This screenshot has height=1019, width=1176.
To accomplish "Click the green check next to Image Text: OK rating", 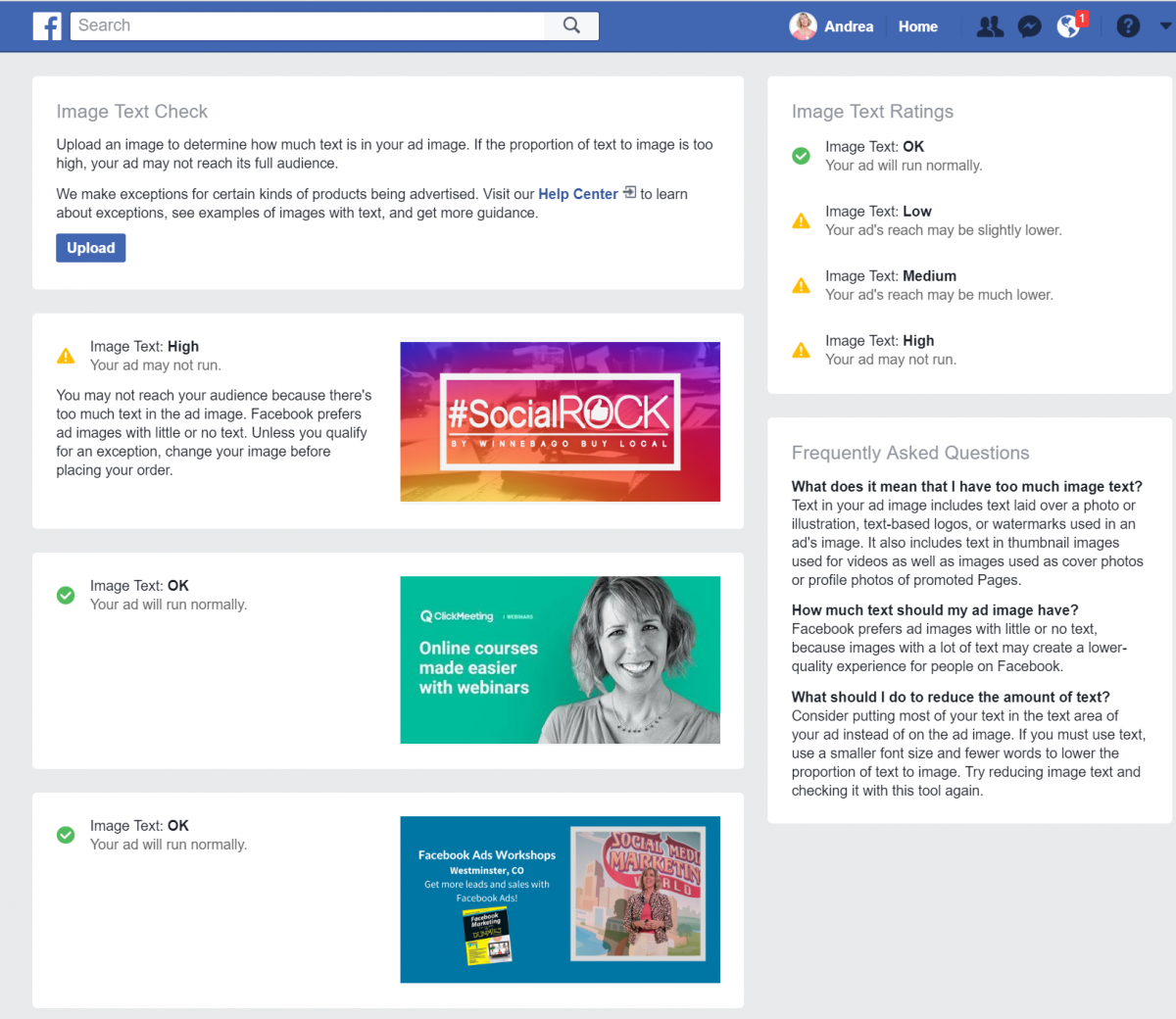I will pos(801,155).
